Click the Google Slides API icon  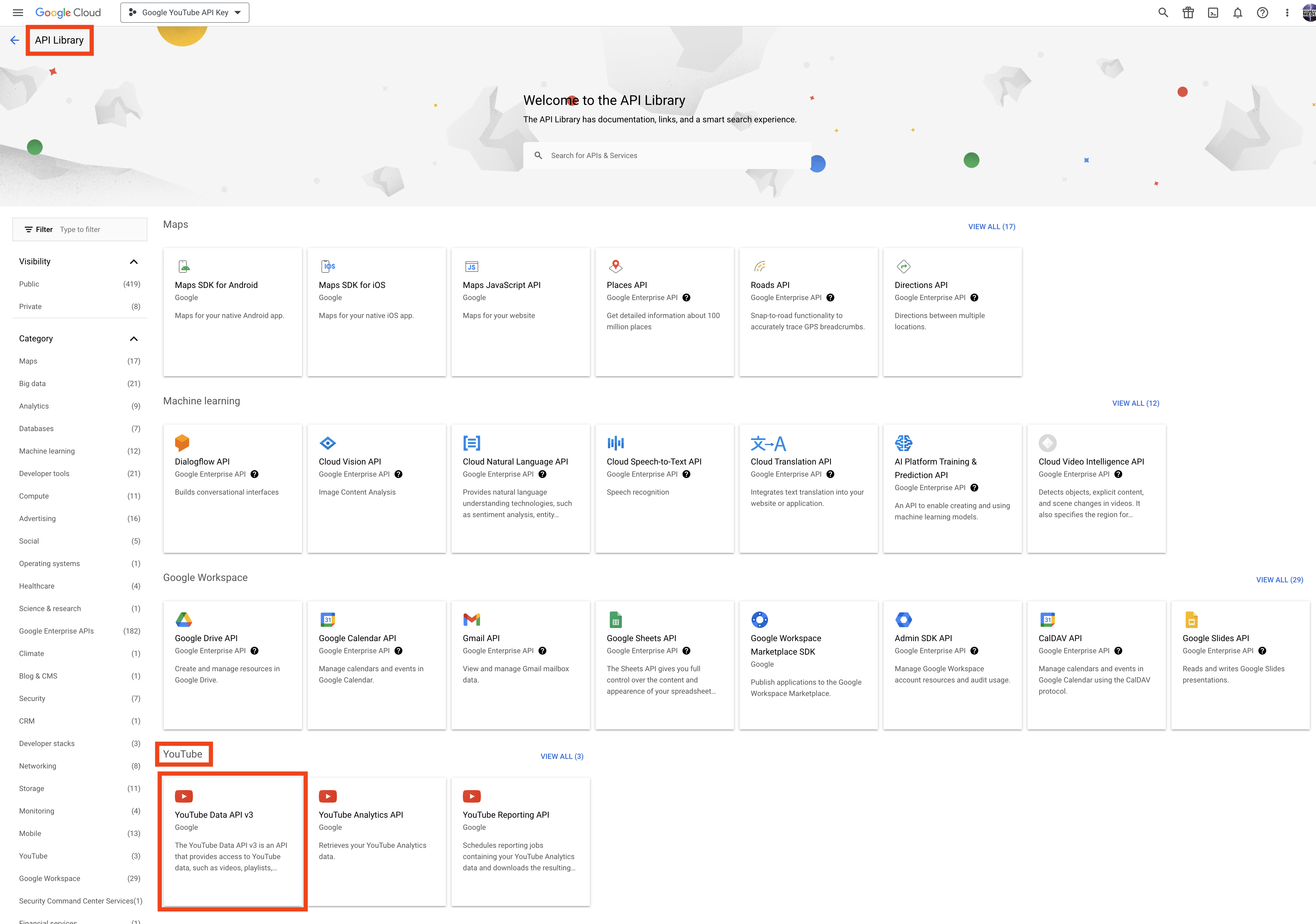(1191, 619)
